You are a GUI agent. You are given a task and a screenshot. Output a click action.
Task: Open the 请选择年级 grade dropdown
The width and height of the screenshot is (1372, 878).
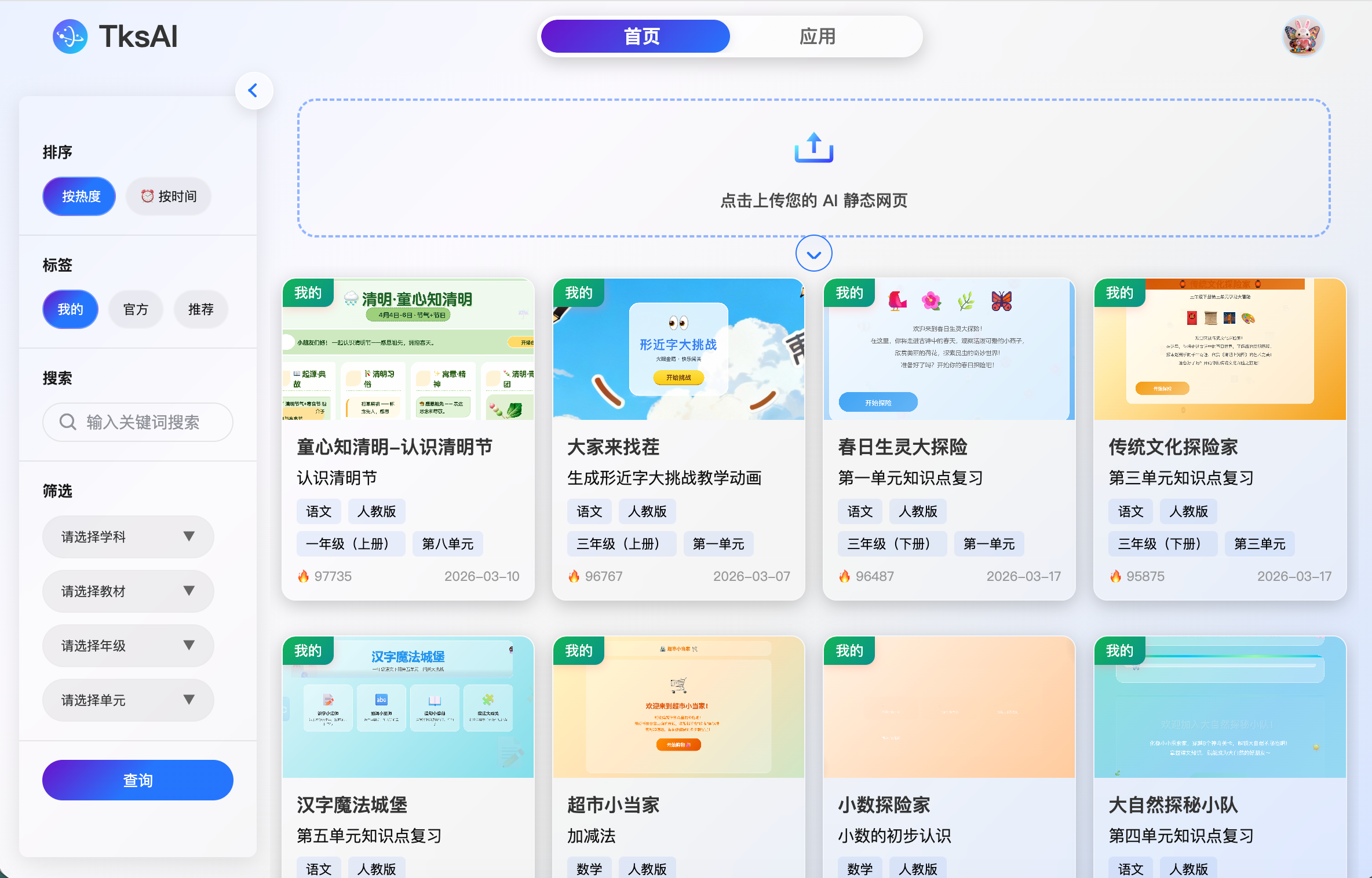coord(128,646)
